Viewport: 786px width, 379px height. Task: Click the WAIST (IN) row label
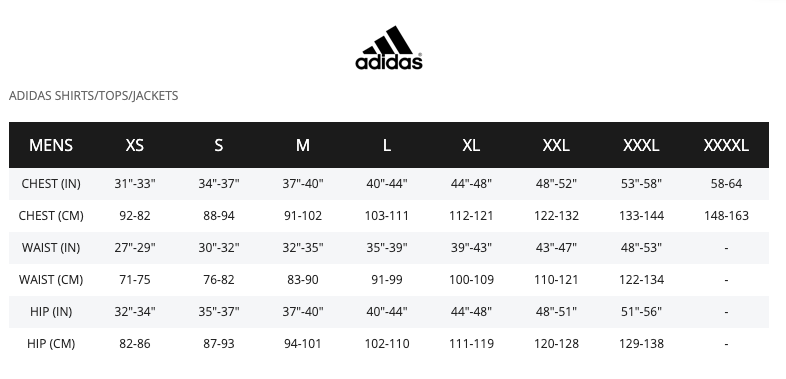tap(51, 248)
